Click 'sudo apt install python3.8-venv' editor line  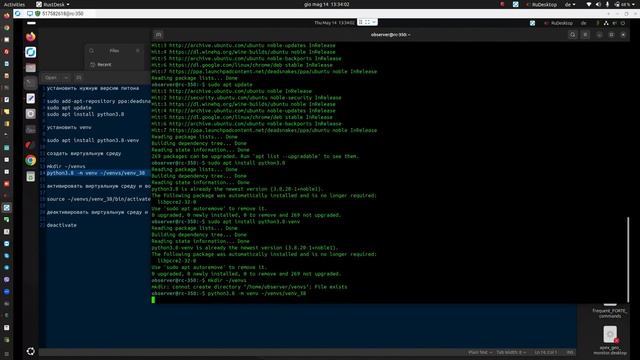coord(93,140)
